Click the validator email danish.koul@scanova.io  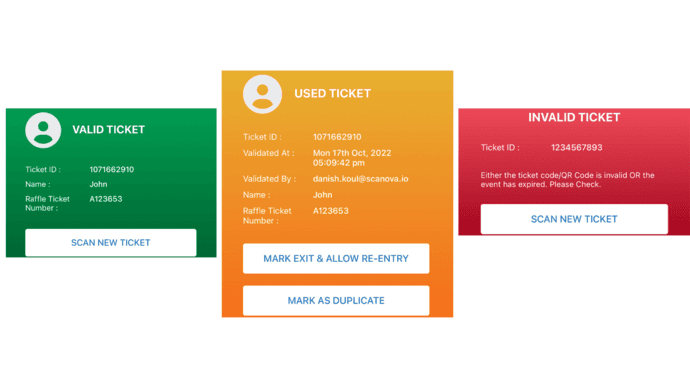click(360, 179)
